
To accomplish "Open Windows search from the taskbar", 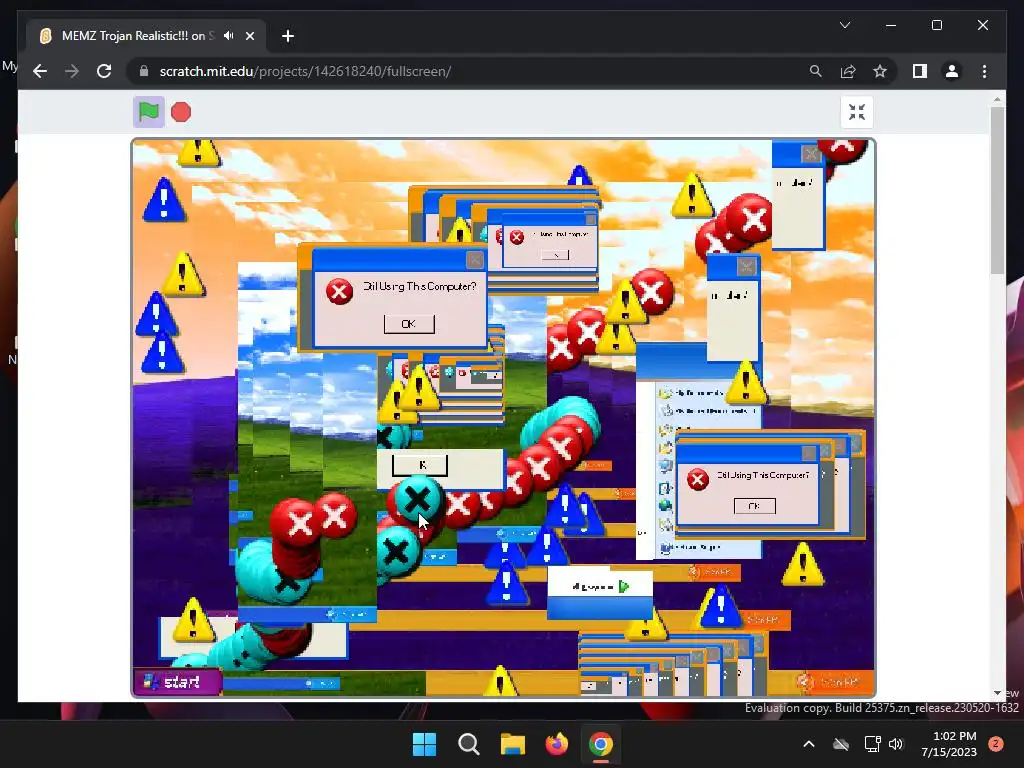I will click(469, 744).
